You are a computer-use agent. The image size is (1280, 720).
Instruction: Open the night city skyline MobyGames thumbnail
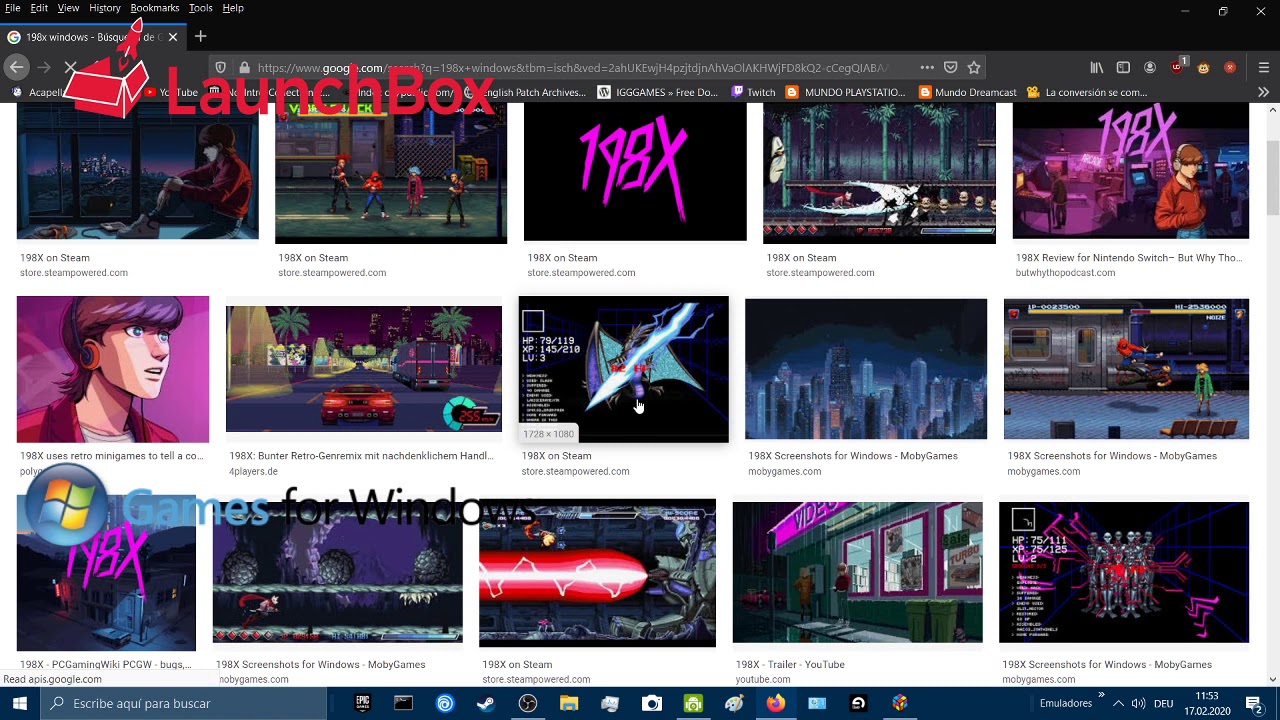tap(866, 369)
